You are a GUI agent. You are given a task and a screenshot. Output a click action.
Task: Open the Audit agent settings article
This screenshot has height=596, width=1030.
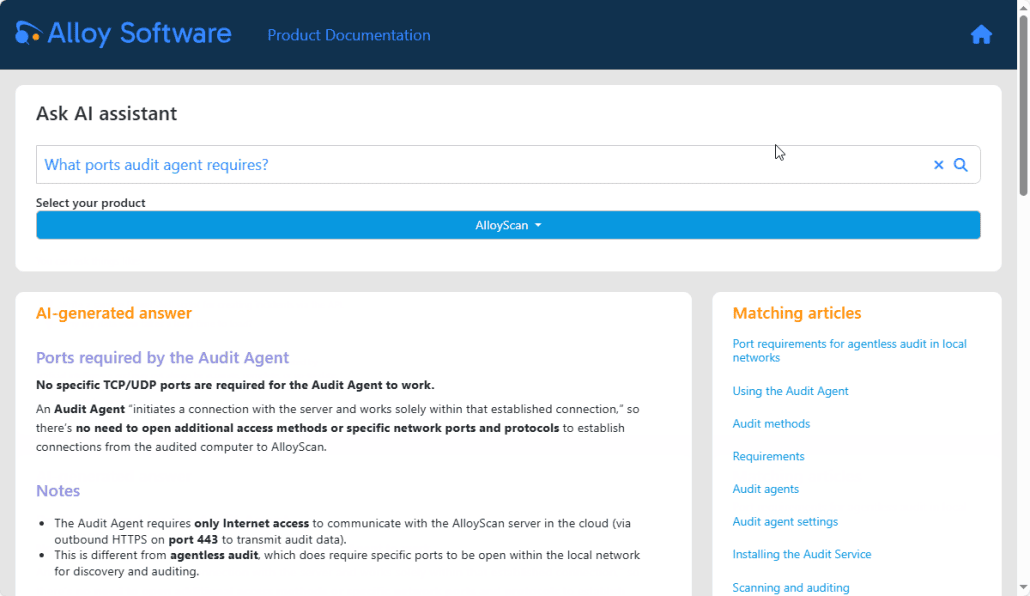pos(785,522)
